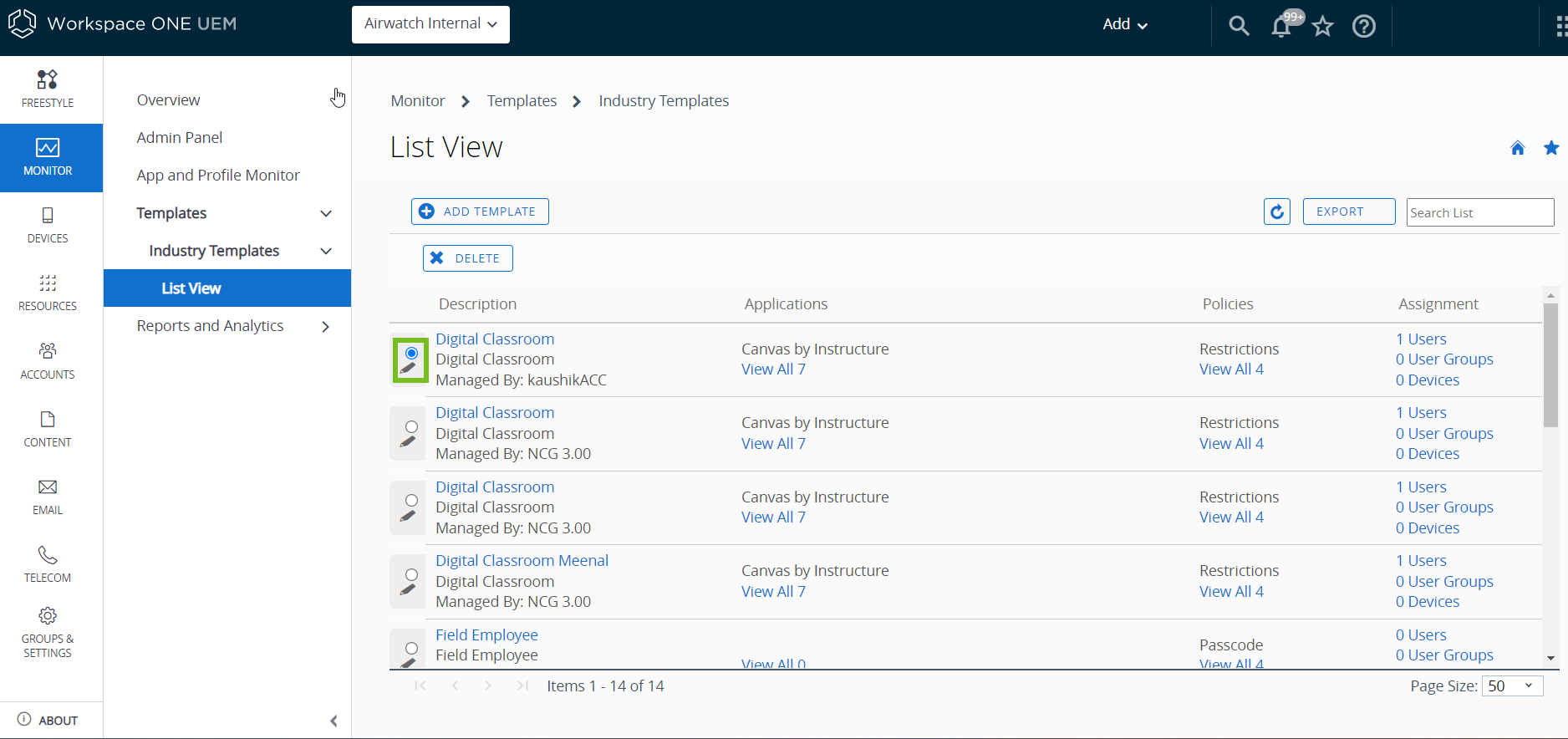Open the Overview menu item
Viewport: 1568px width, 739px height.
(168, 99)
